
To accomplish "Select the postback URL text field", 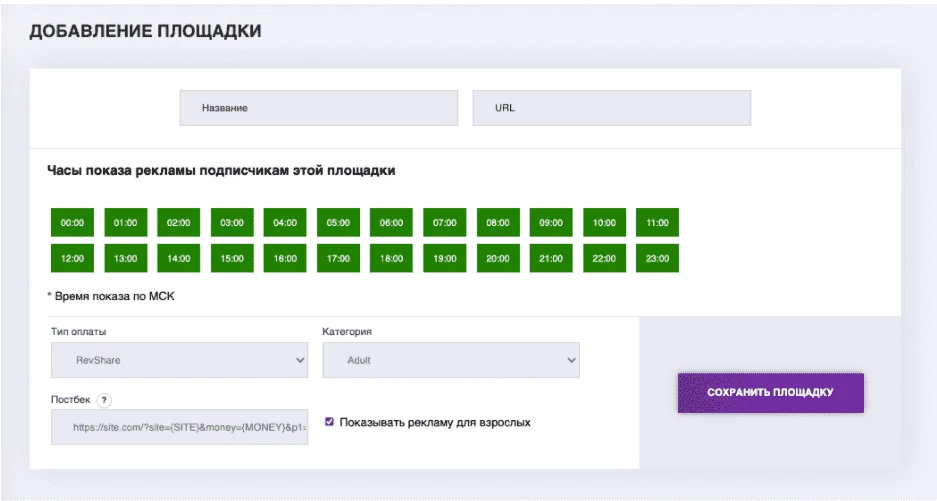I will pyautogui.click(x=179, y=427).
